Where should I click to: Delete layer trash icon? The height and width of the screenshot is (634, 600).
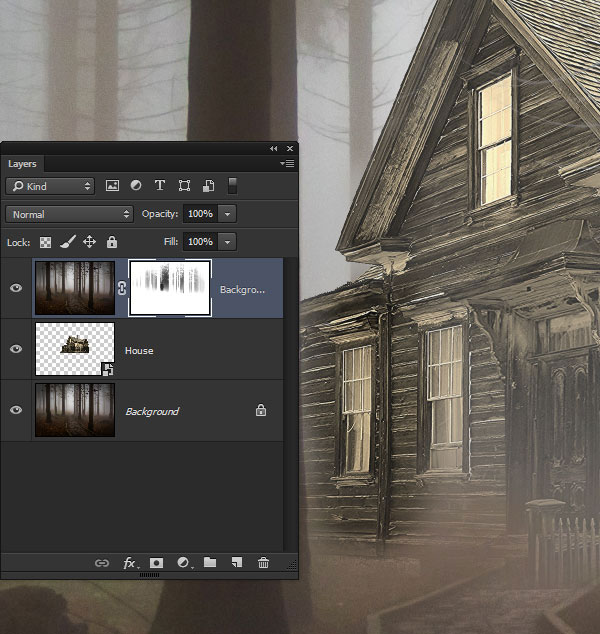[x=263, y=562]
